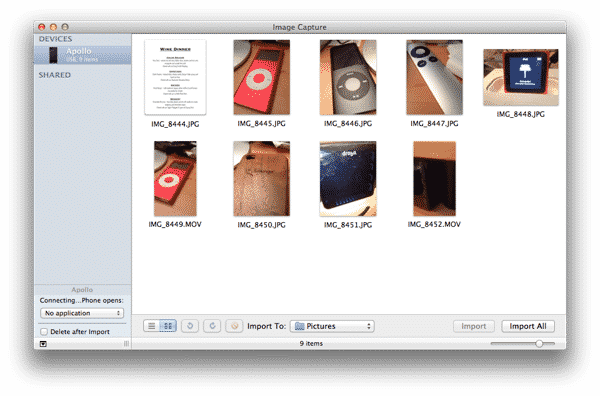Select the IMG_8450.JPG thumbnail

(262, 179)
